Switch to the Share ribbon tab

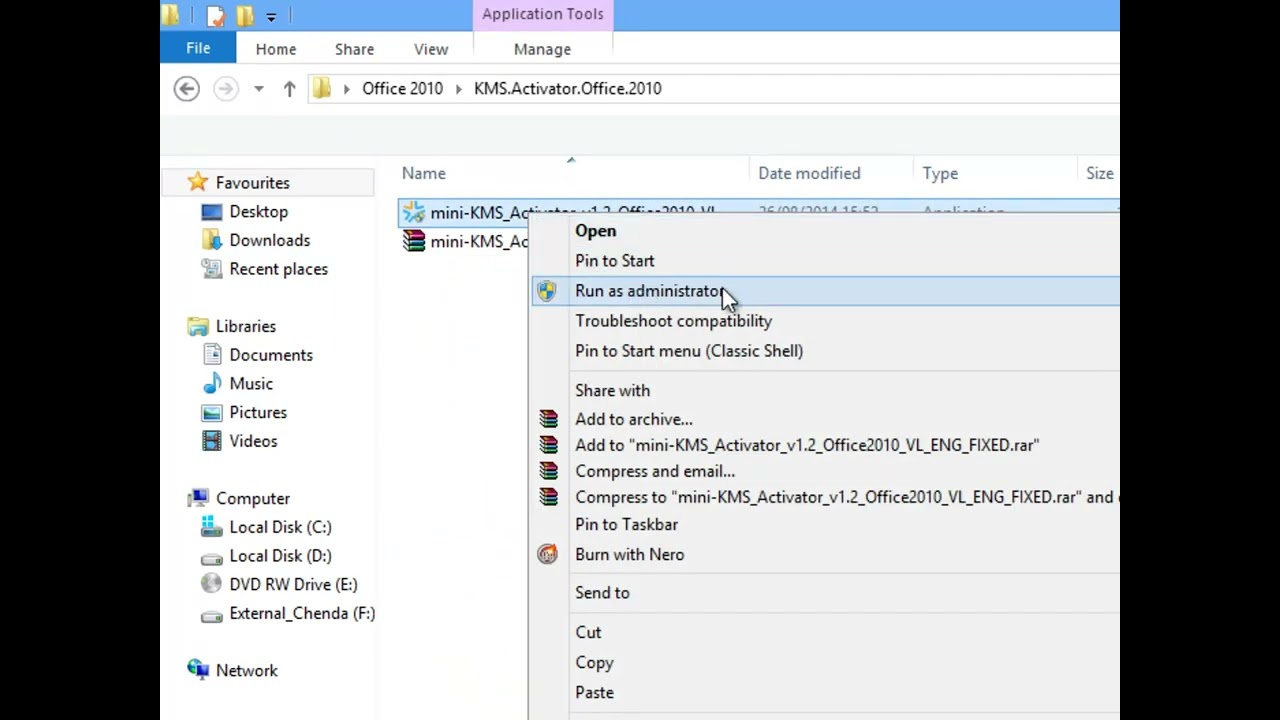click(x=355, y=49)
